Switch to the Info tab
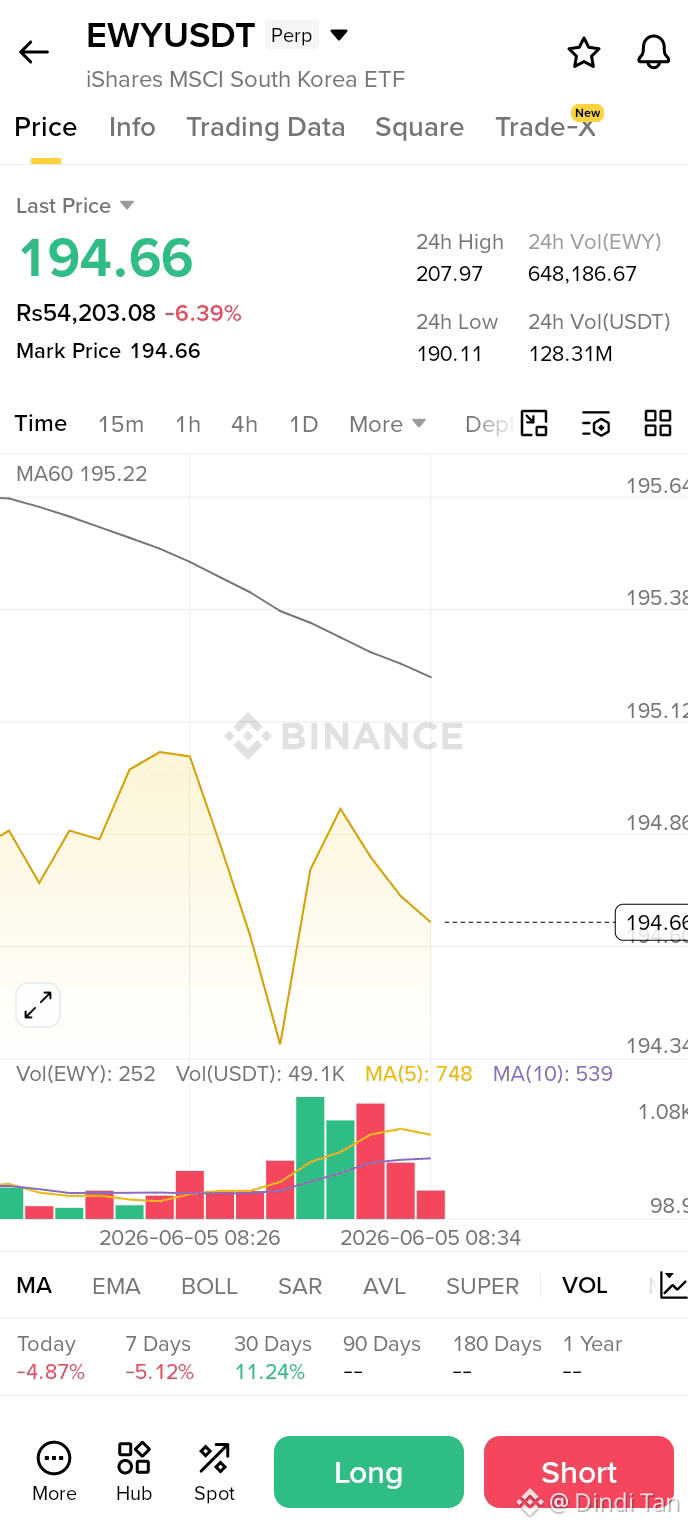The width and height of the screenshot is (688, 1528). [132, 127]
